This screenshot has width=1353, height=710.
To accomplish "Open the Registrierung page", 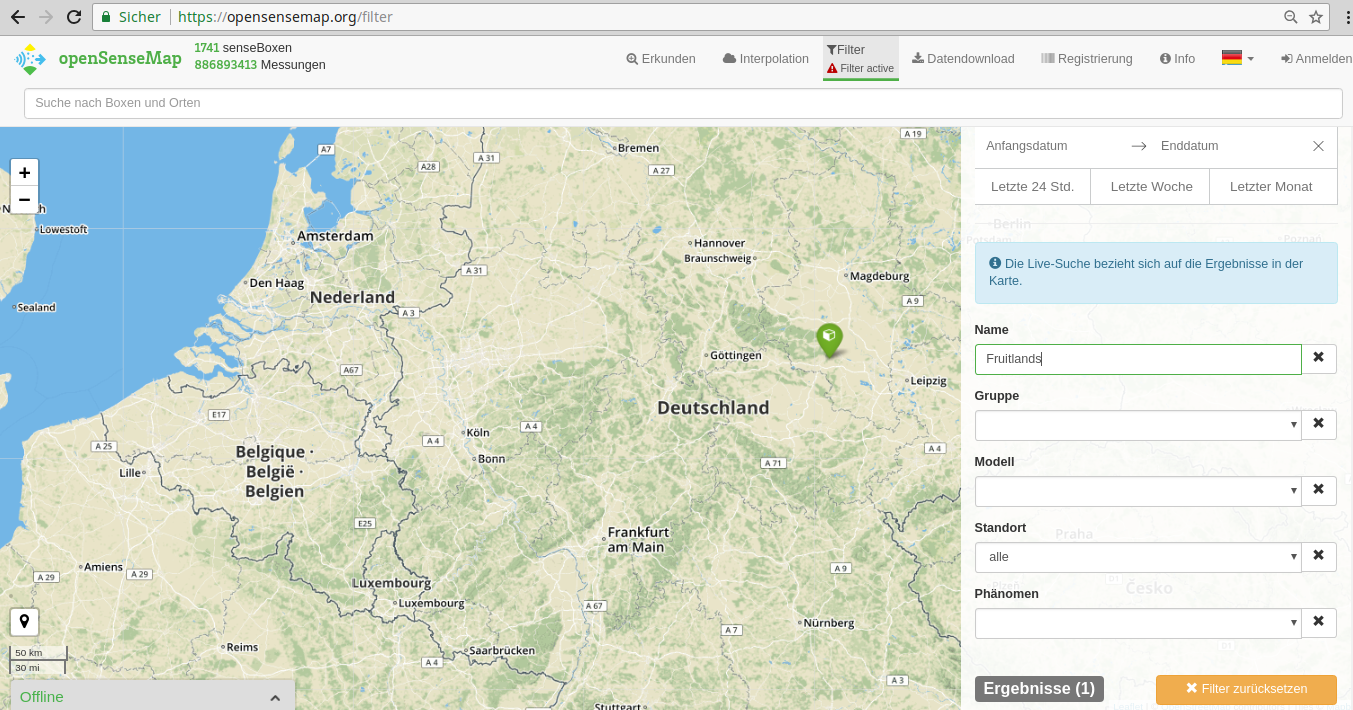I will 1087,59.
